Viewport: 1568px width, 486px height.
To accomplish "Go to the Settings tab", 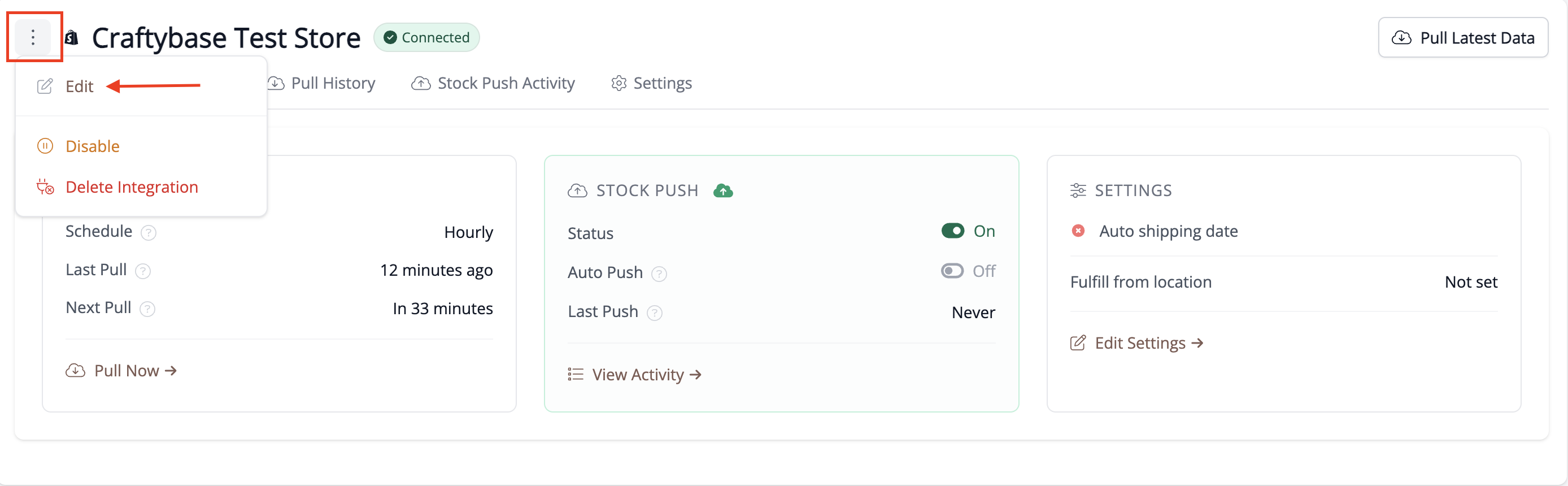I will point(651,84).
